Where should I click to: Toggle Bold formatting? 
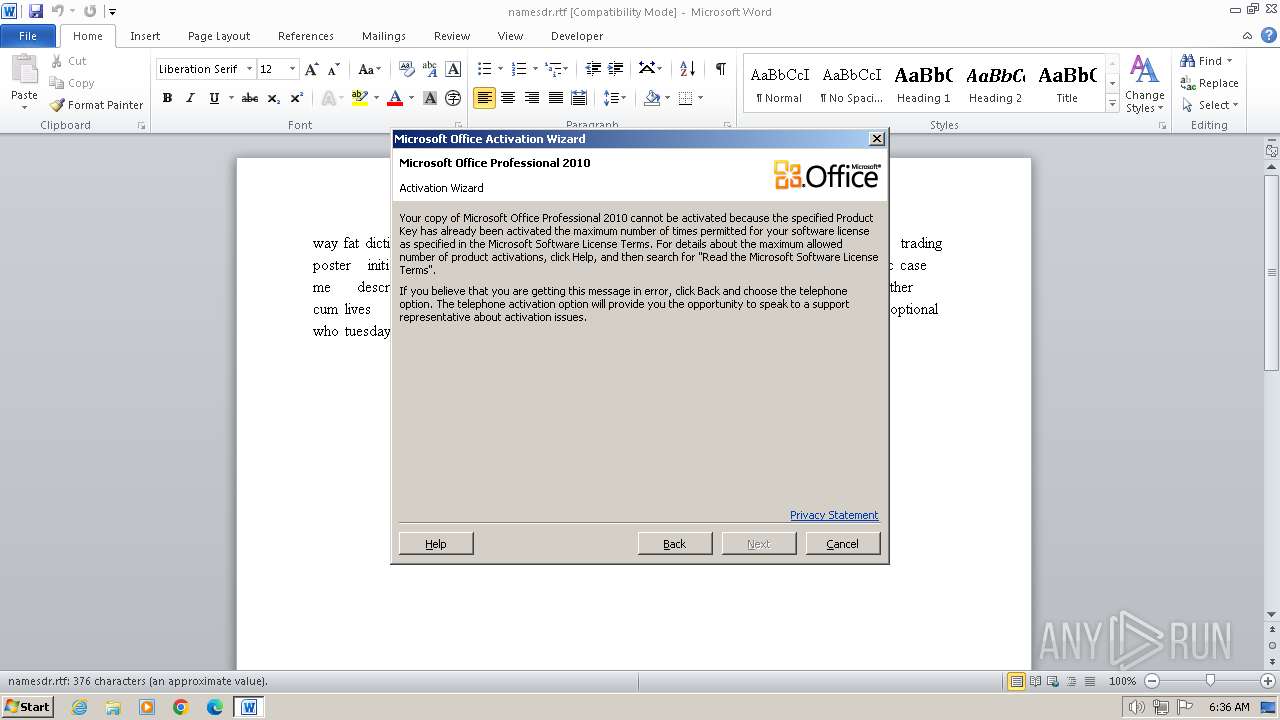tap(167, 98)
